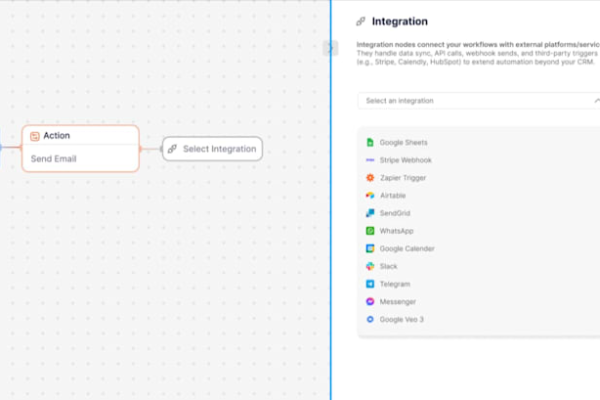Click the WhatsApp icon in list
The height and width of the screenshot is (400, 600).
pos(370,231)
